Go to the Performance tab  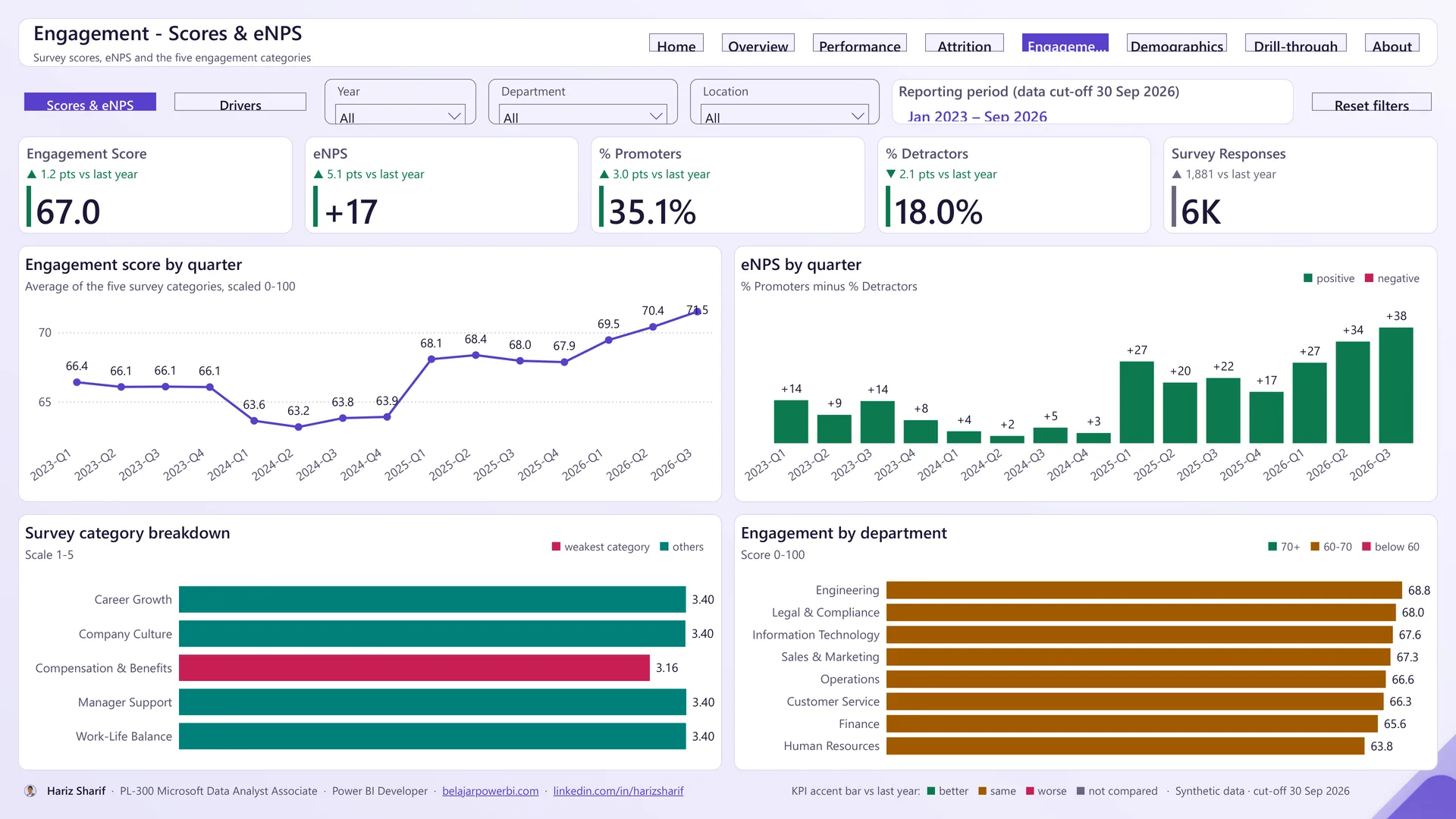pyautogui.click(x=859, y=44)
